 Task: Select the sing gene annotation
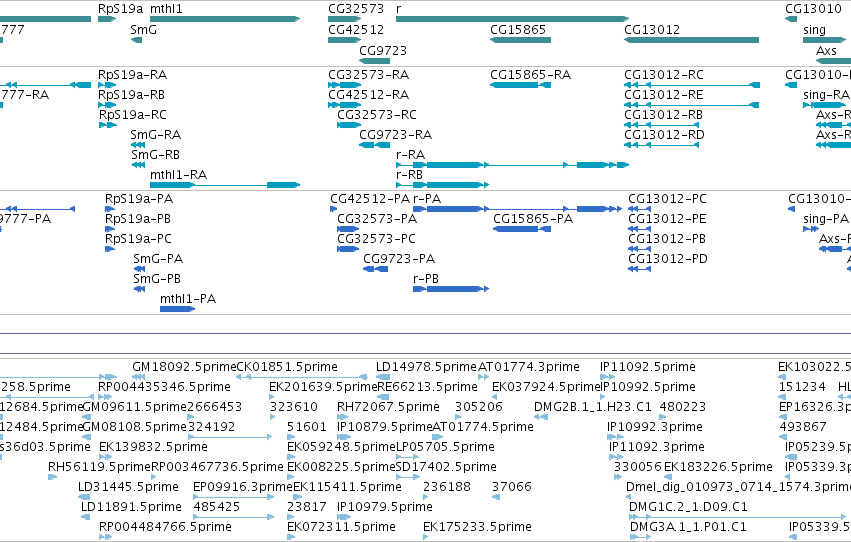[x=825, y=40]
